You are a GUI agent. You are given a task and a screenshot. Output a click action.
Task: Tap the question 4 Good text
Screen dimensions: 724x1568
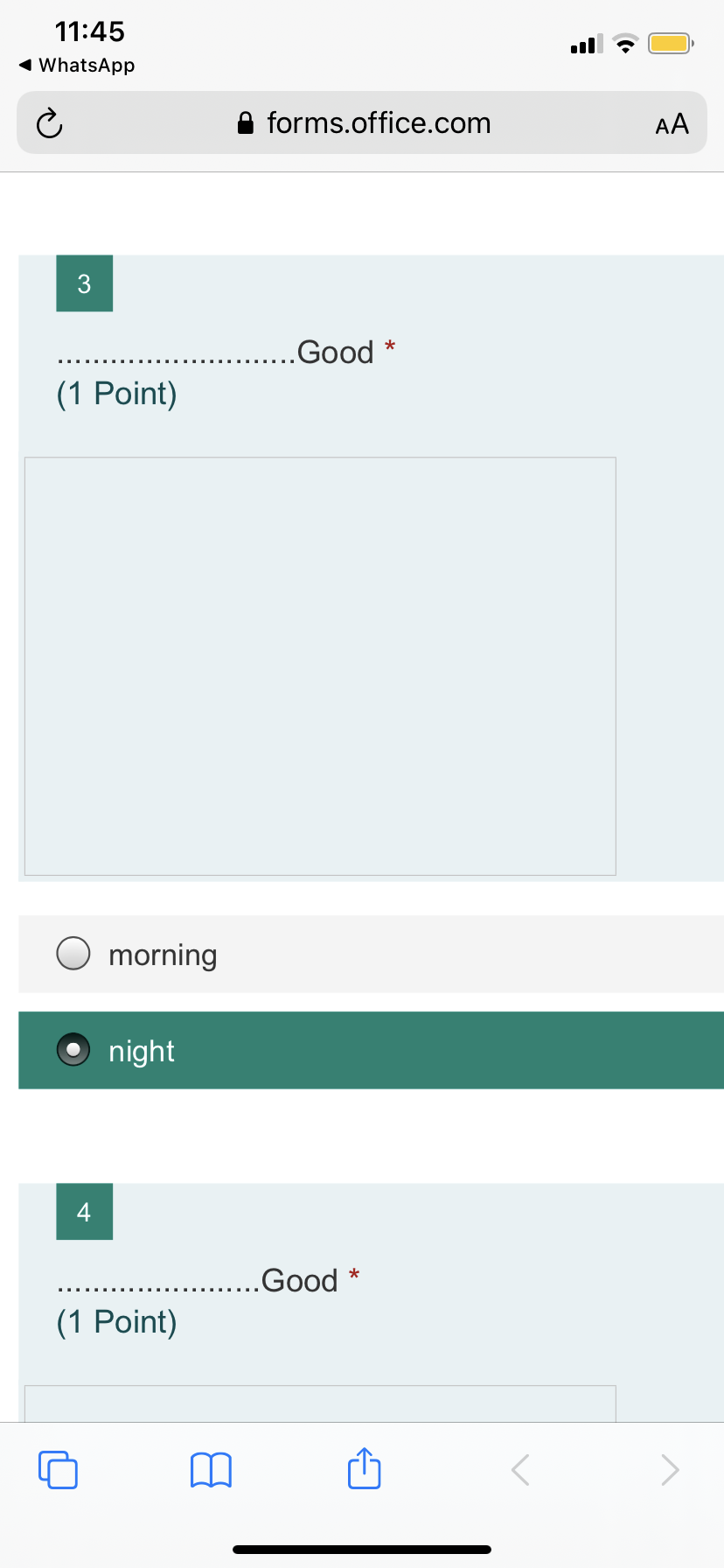point(299,1280)
